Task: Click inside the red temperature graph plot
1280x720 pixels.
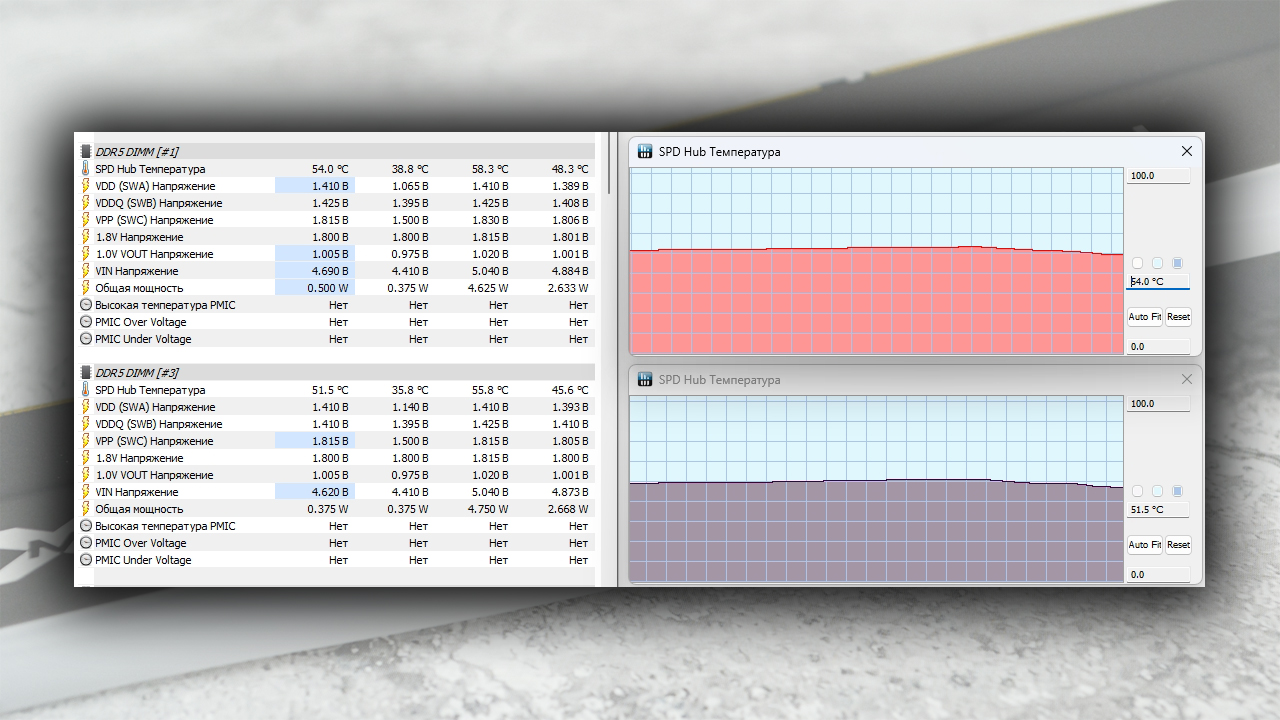Action: (876, 261)
